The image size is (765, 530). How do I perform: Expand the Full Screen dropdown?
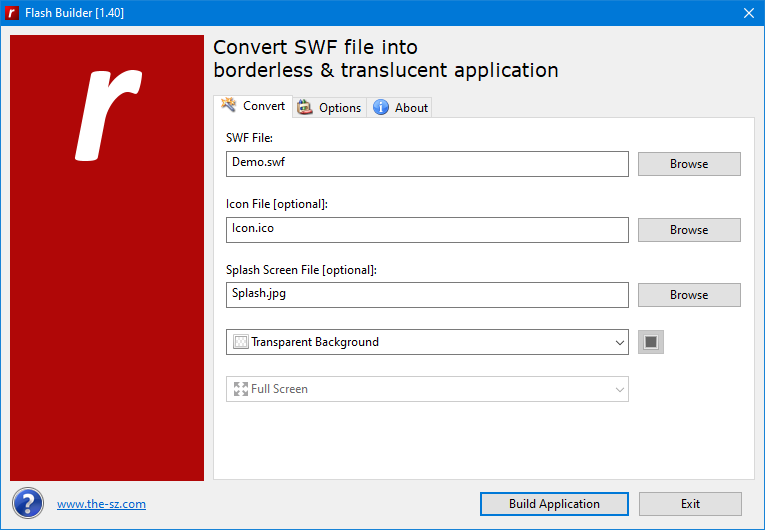(x=427, y=389)
